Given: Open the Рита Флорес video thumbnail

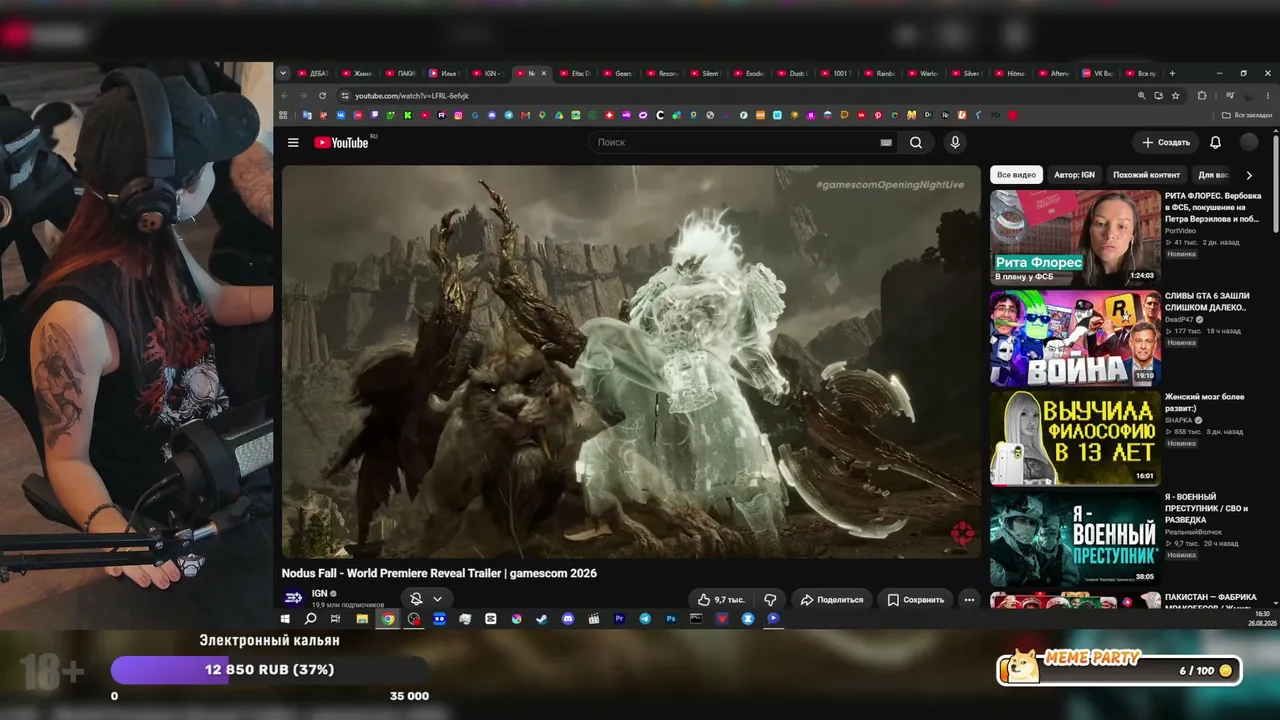Looking at the screenshot, I should [x=1075, y=237].
